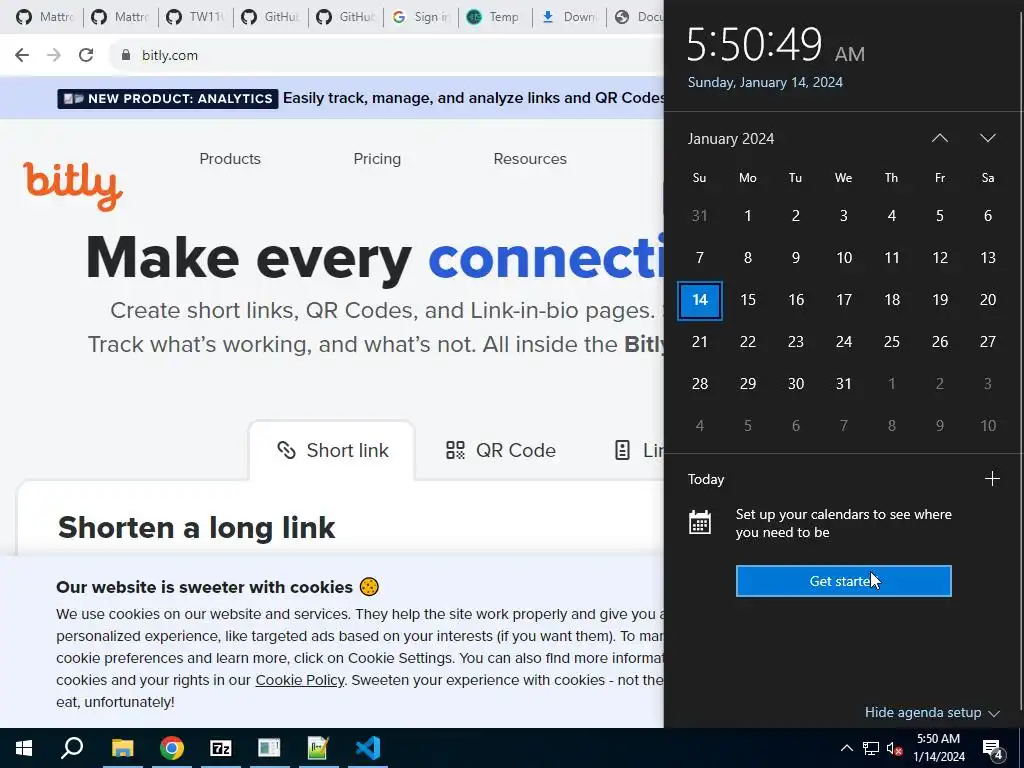Image resolution: width=1024 pixels, height=768 pixels.
Task: Select the Short link tab
Action: coord(332,451)
